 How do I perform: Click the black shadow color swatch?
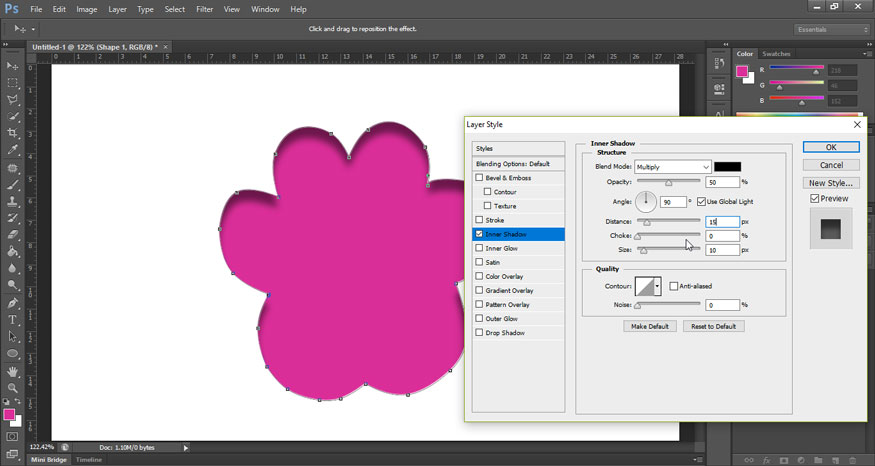(727, 167)
